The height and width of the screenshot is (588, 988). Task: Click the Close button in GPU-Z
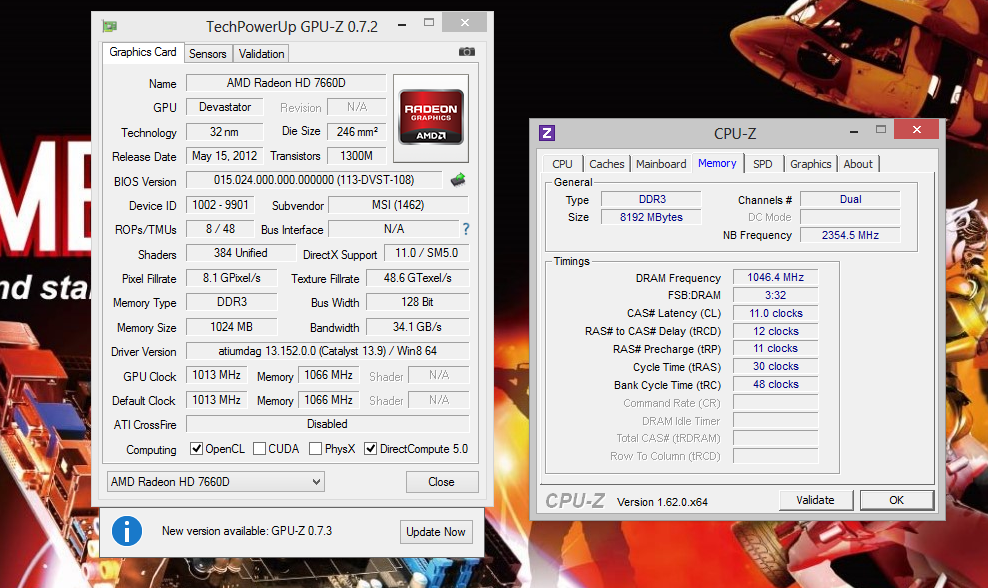(442, 482)
